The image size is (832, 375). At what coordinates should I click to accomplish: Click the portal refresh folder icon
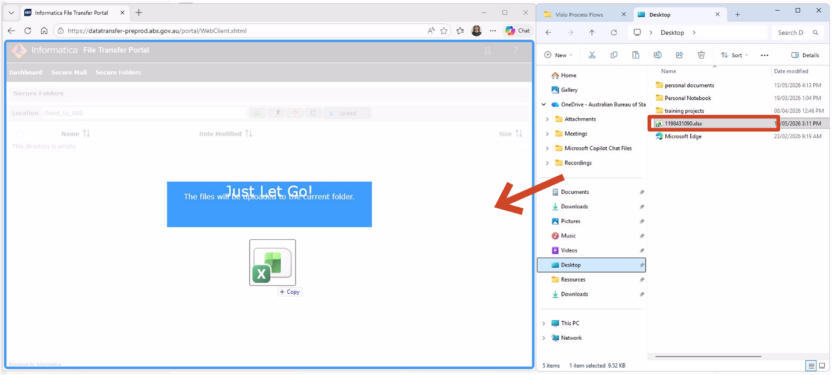313,113
